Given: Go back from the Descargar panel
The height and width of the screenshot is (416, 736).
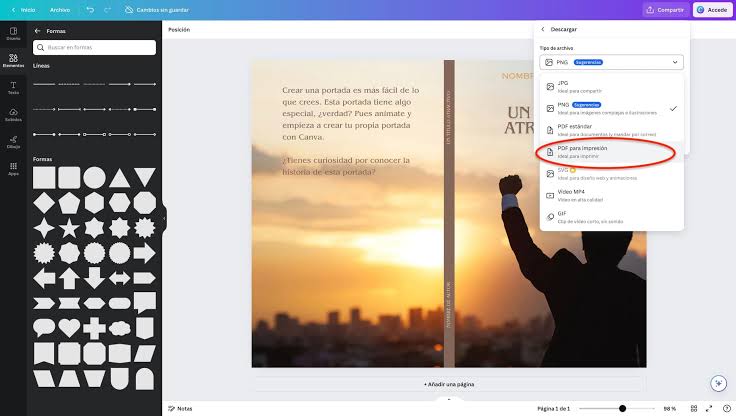Looking at the screenshot, I should [543, 29].
